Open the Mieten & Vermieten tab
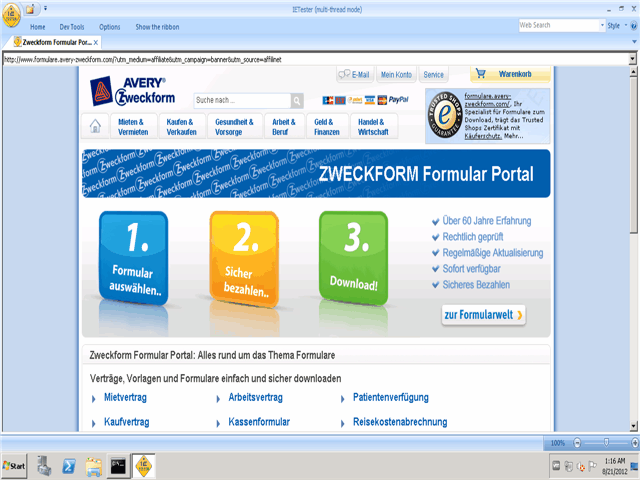Viewport: 640px width, 480px height. 133,127
